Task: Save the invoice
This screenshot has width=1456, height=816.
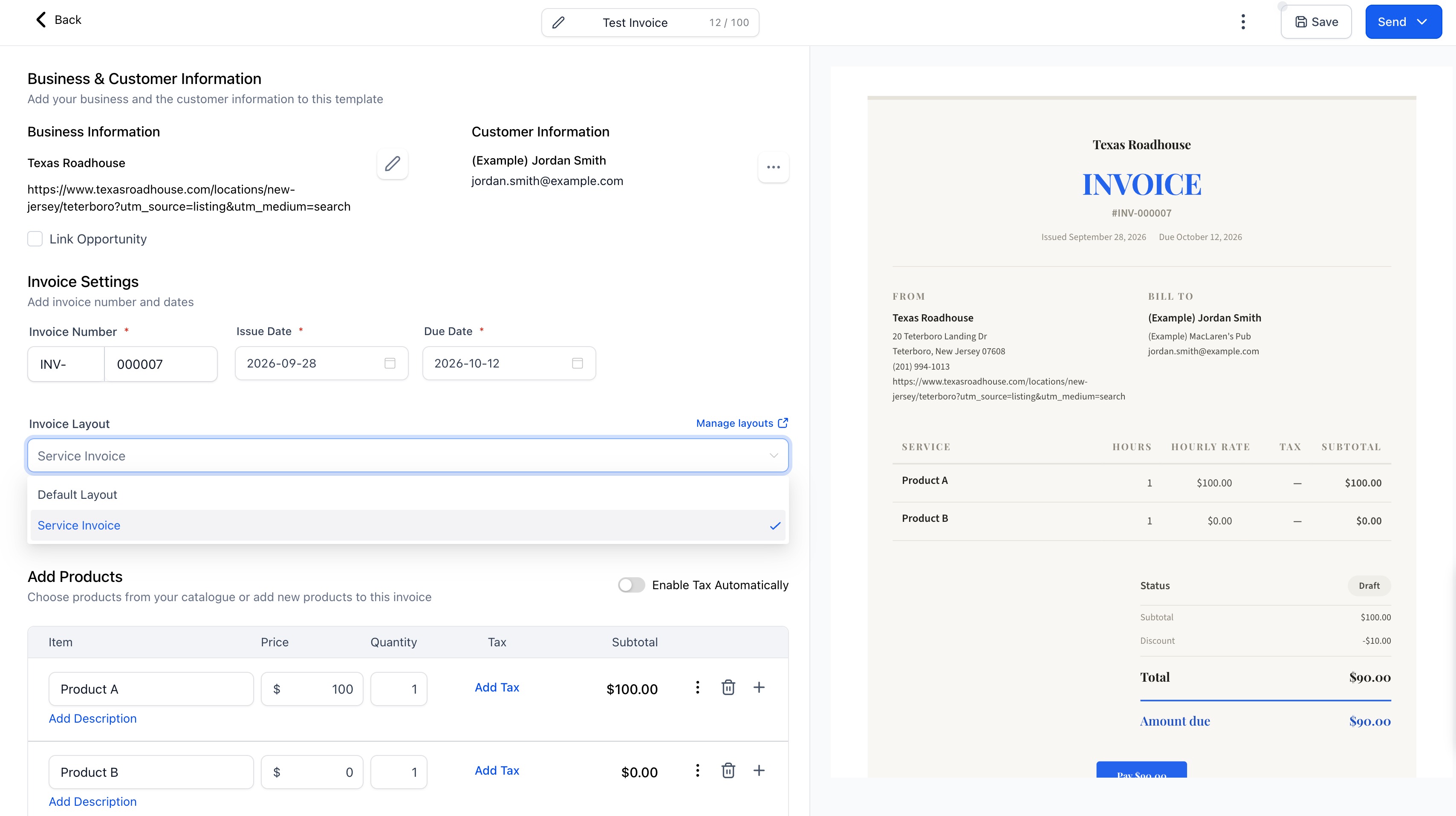Action: coord(1316,22)
